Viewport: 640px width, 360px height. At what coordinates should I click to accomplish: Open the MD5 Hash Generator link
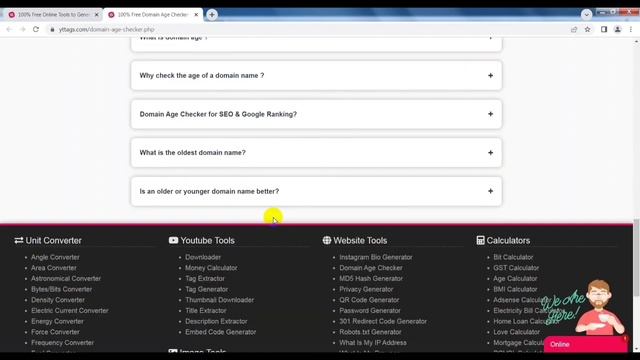[x=371, y=278]
